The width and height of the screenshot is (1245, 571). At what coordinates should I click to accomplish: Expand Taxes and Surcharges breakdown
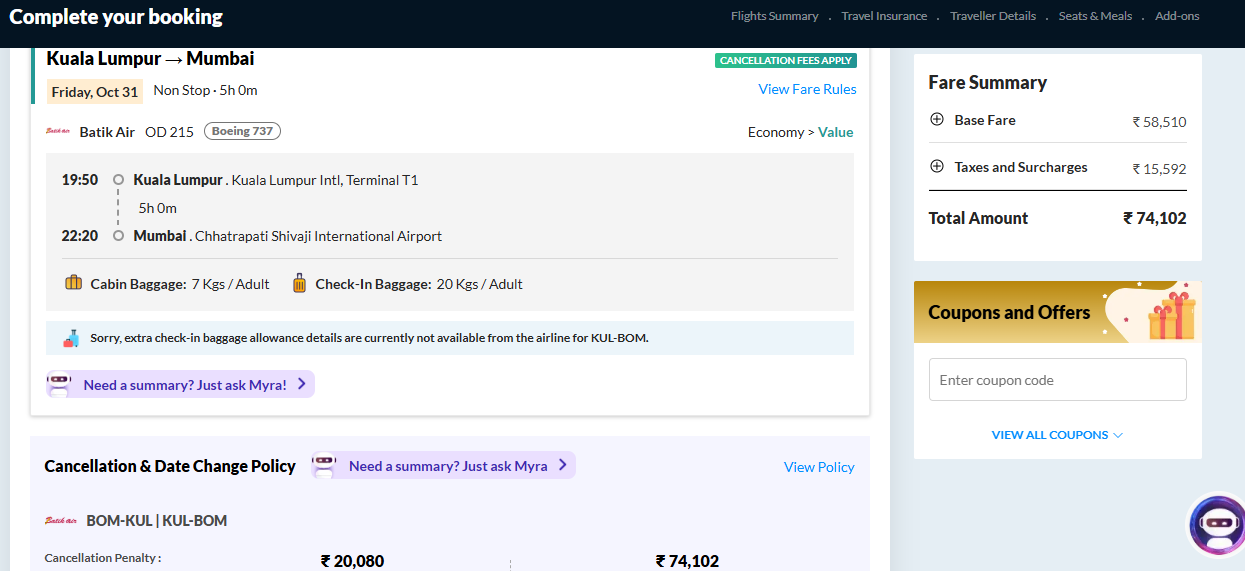[937, 166]
